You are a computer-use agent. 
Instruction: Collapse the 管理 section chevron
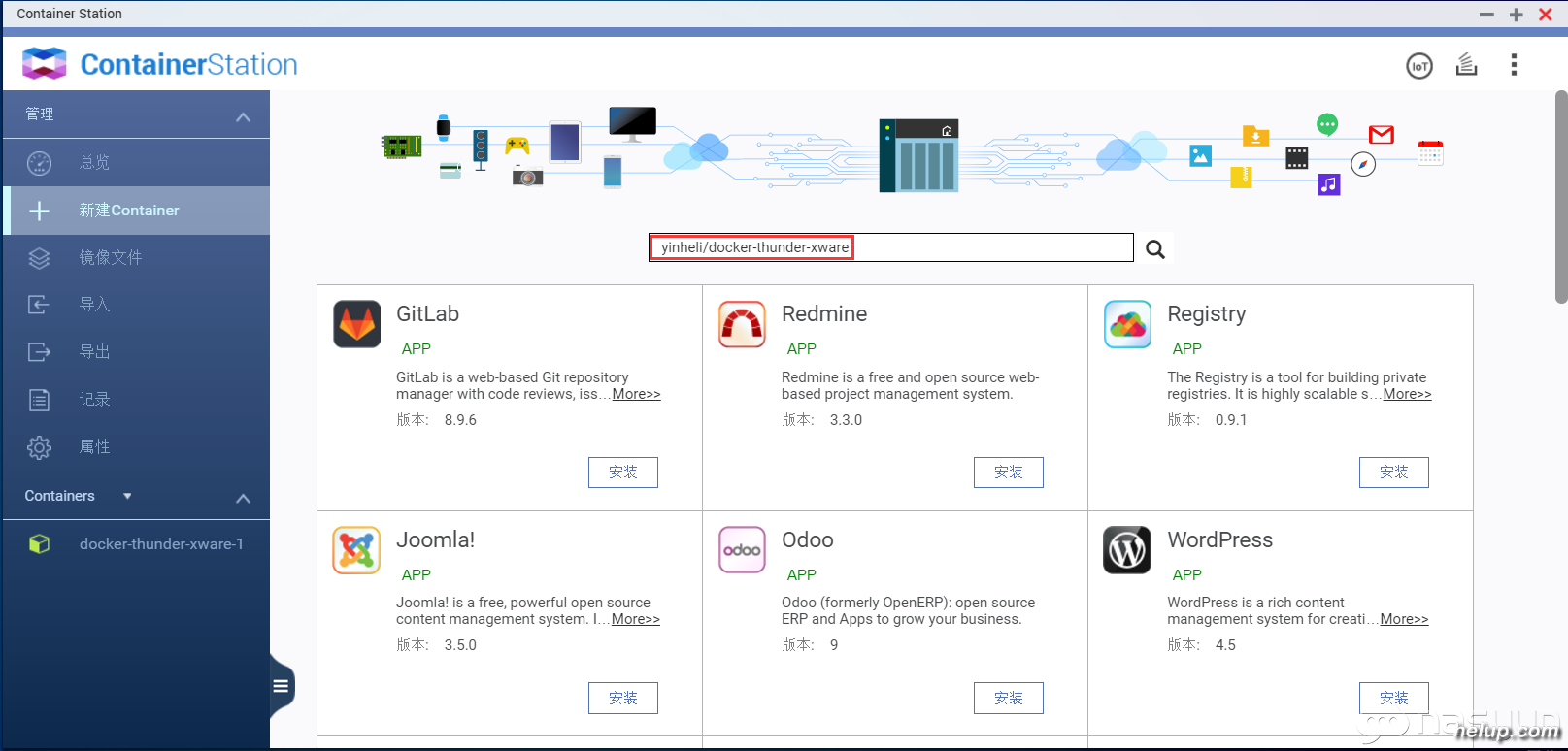[244, 117]
